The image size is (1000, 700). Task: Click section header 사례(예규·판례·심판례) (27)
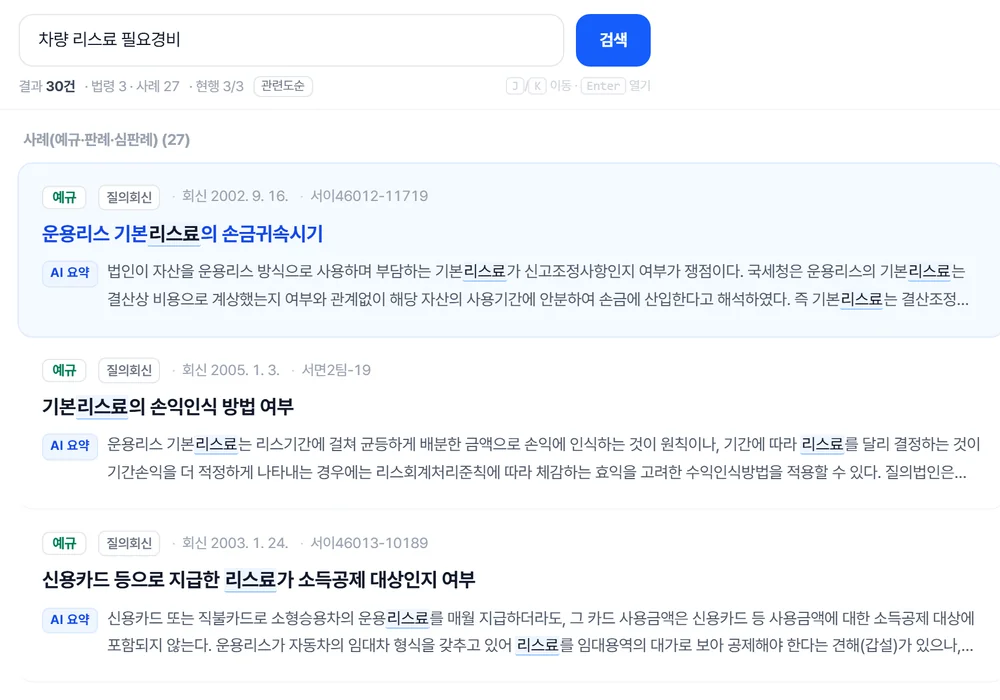point(107,140)
